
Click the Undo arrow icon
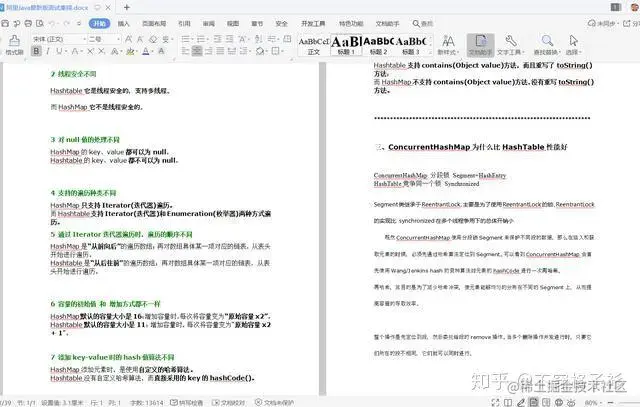(52, 23)
